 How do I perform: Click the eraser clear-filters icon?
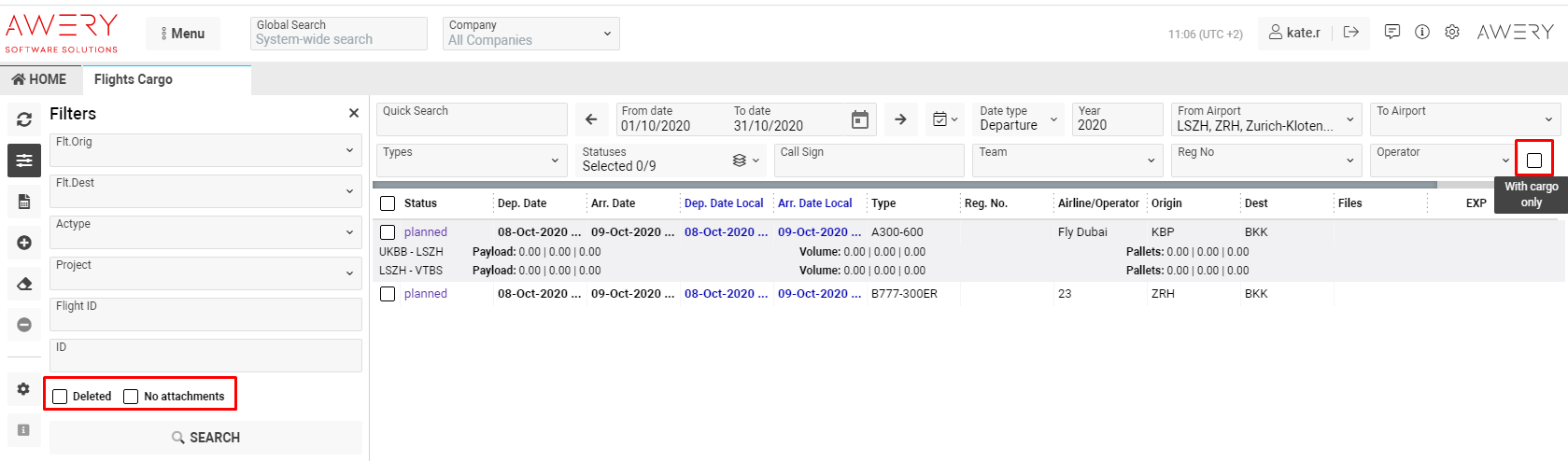pos(24,284)
